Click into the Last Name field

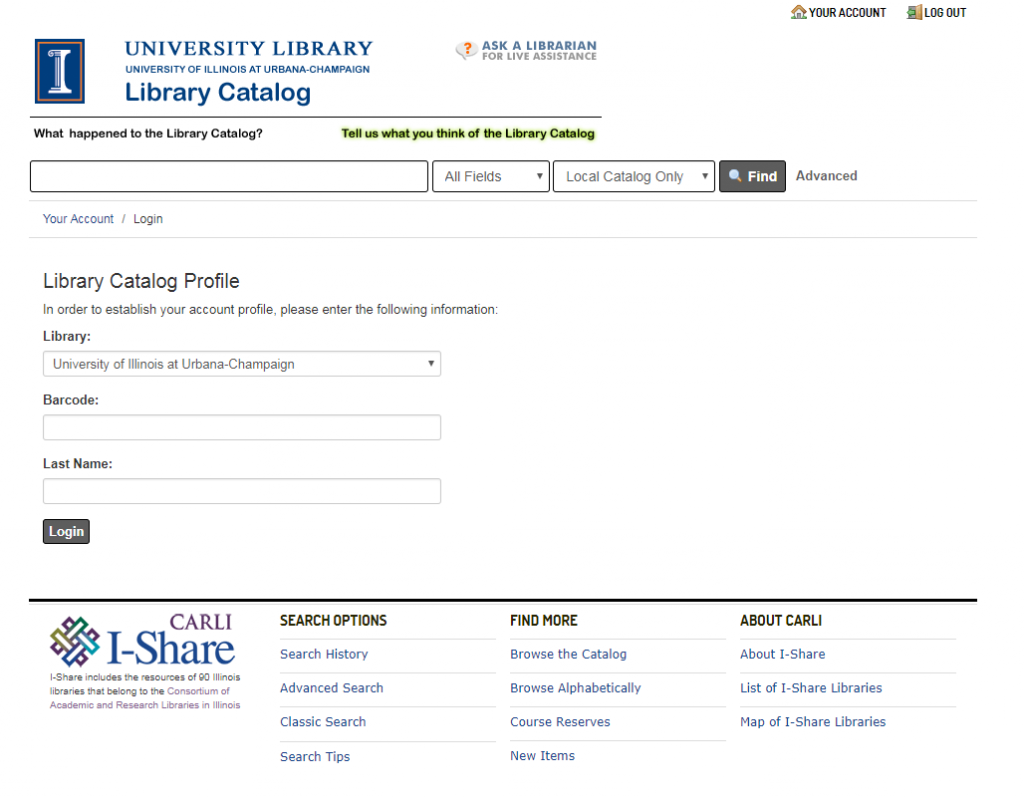pyautogui.click(x=241, y=491)
